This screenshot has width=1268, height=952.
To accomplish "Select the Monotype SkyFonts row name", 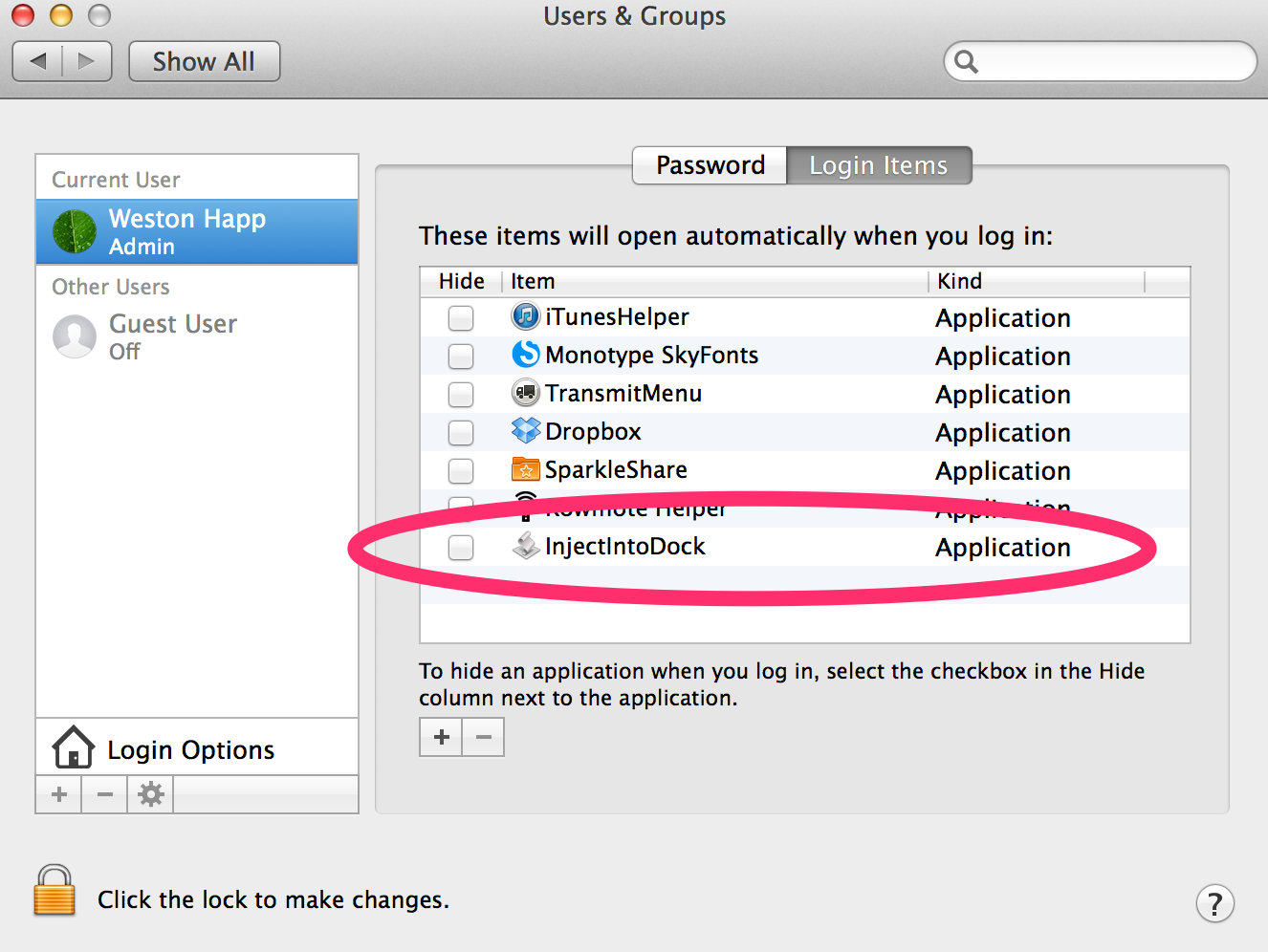I will point(651,356).
